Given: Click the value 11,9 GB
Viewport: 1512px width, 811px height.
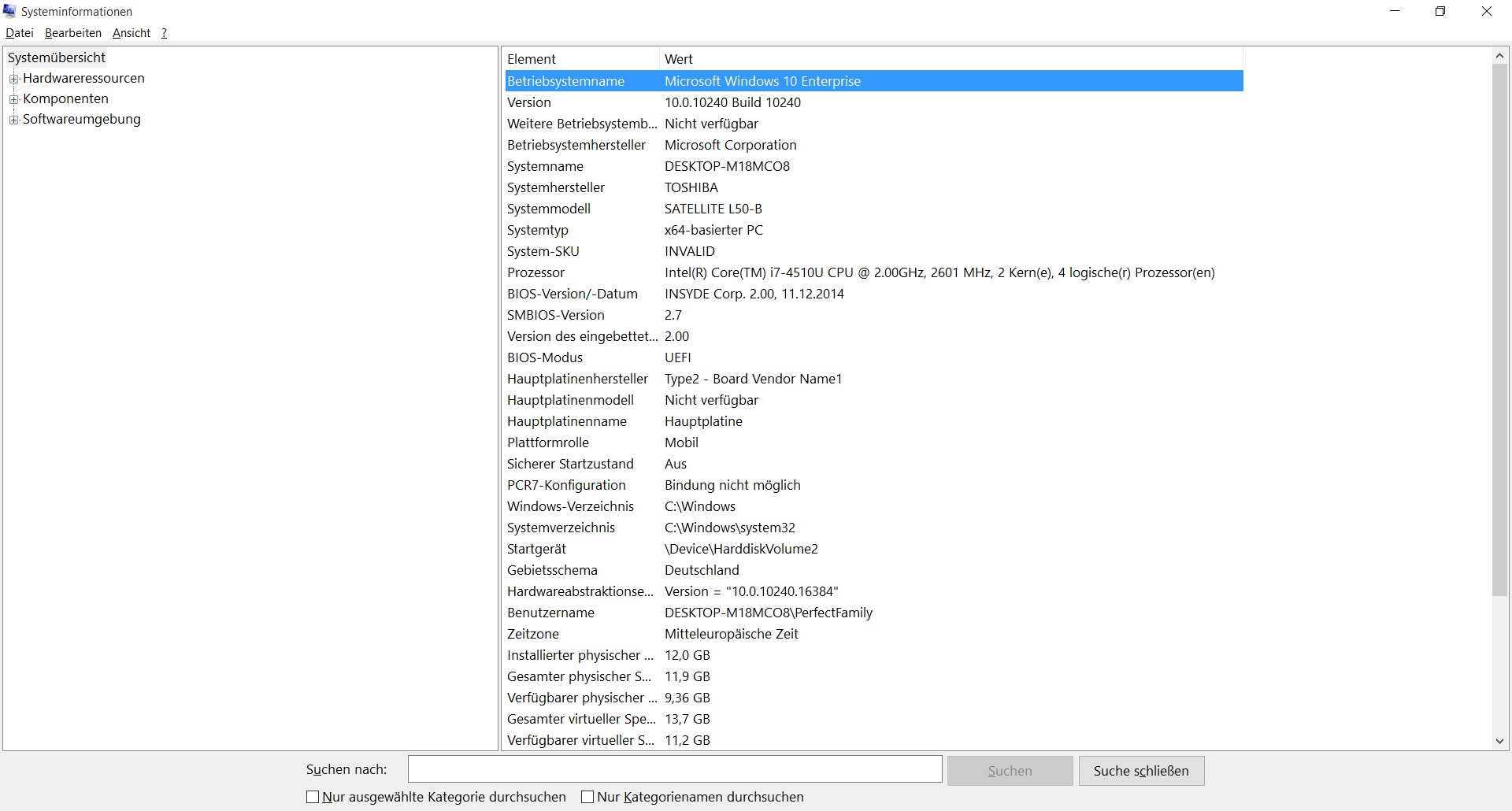Looking at the screenshot, I should coord(687,676).
